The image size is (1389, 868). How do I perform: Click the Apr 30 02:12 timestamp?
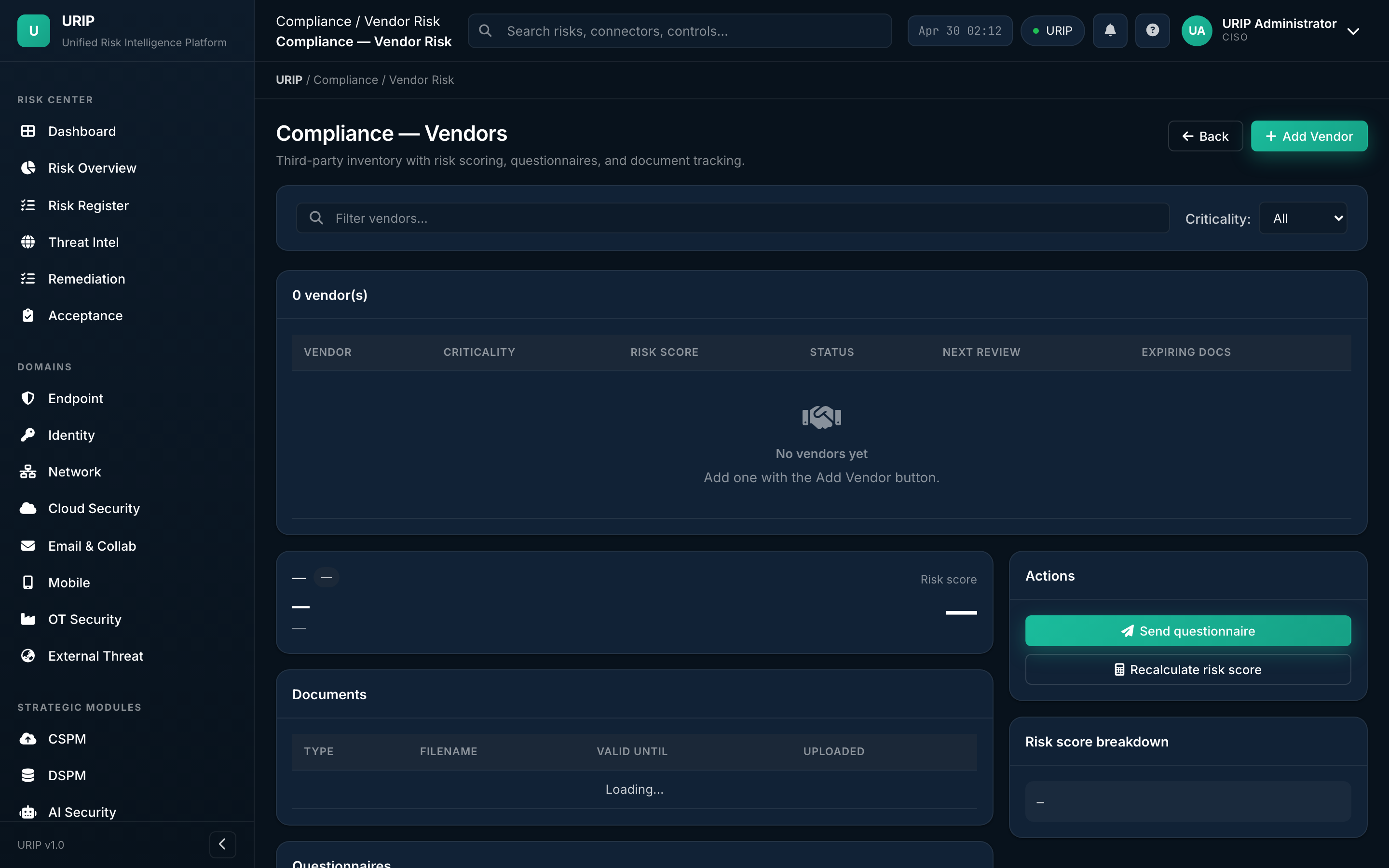960,30
